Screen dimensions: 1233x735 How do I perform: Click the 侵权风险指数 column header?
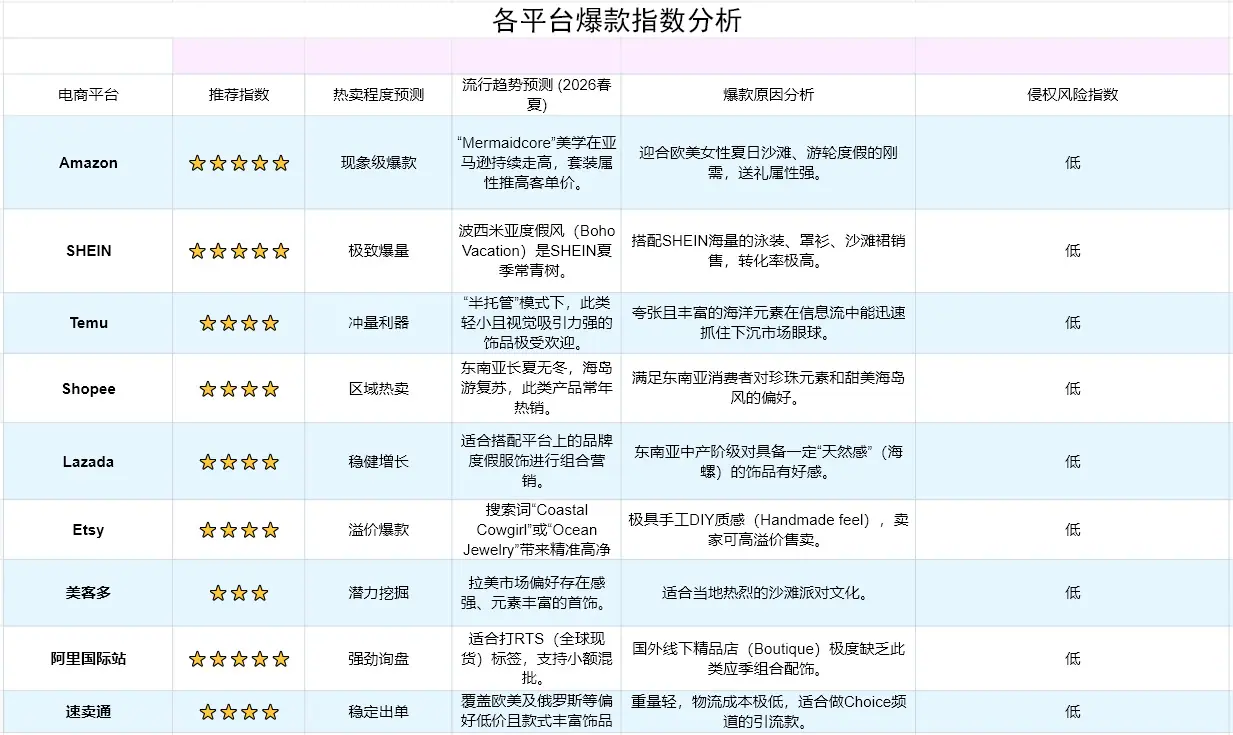coord(1073,95)
